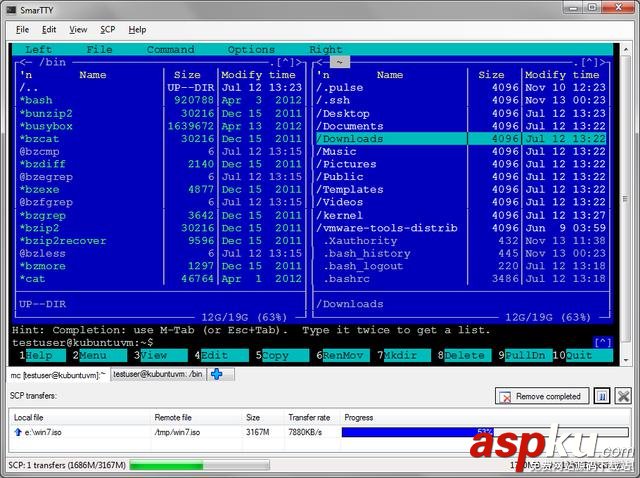The width and height of the screenshot is (640, 478).
Task: Click the 6 RenMov function key button
Action: pos(343,356)
